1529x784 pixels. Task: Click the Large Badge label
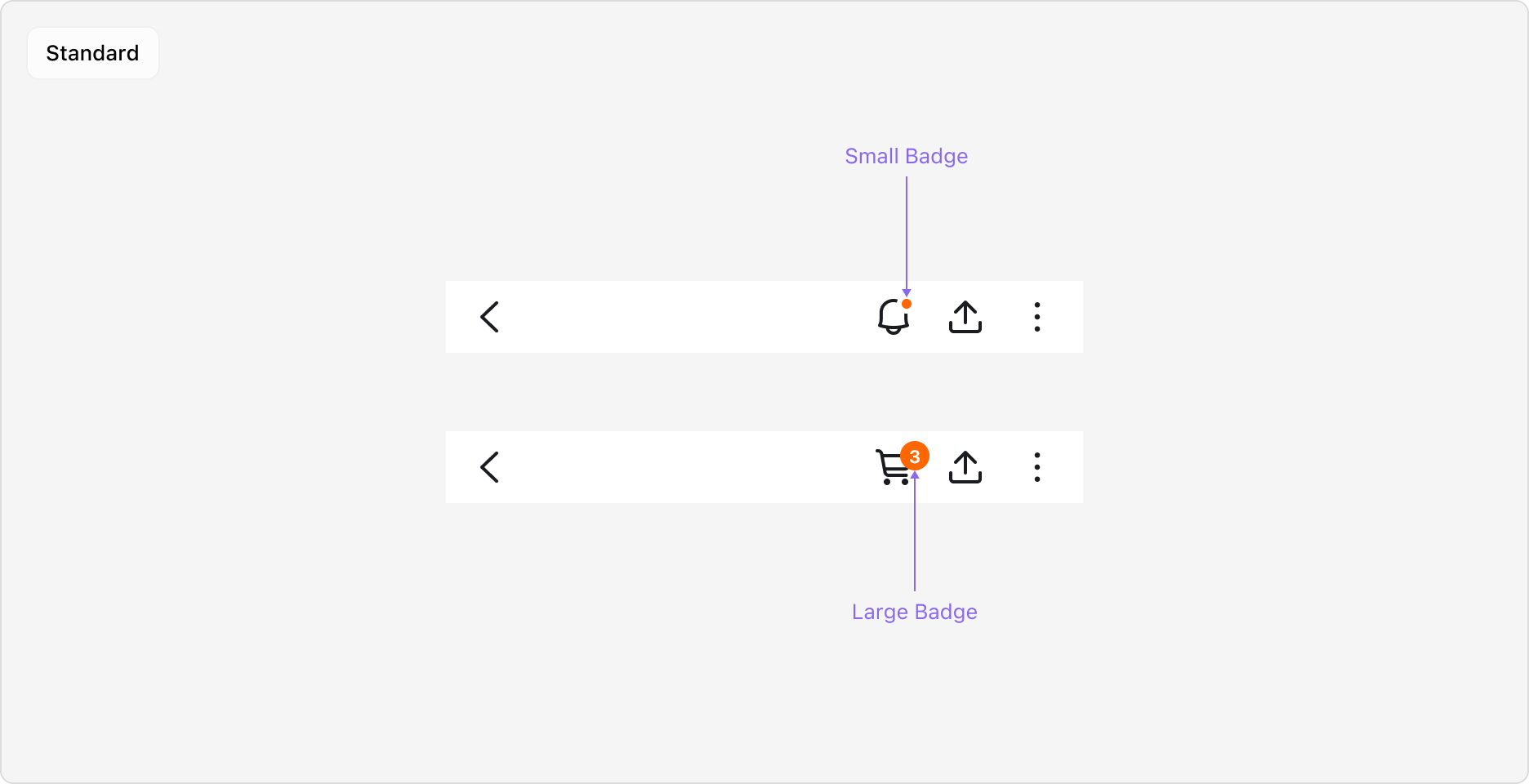[x=914, y=612]
